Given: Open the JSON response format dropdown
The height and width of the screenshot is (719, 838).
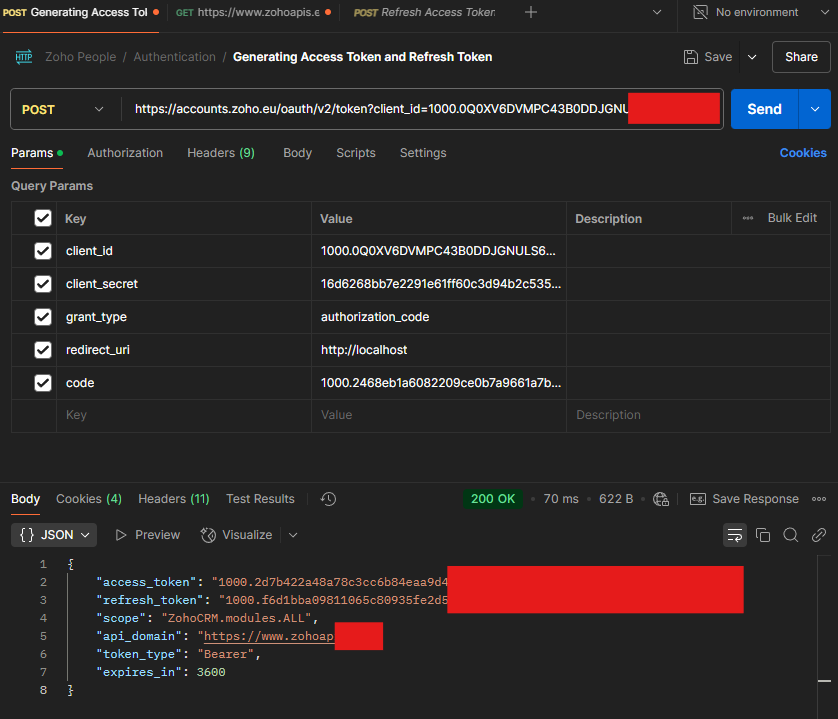Looking at the screenshot, I should pos(54,535).
